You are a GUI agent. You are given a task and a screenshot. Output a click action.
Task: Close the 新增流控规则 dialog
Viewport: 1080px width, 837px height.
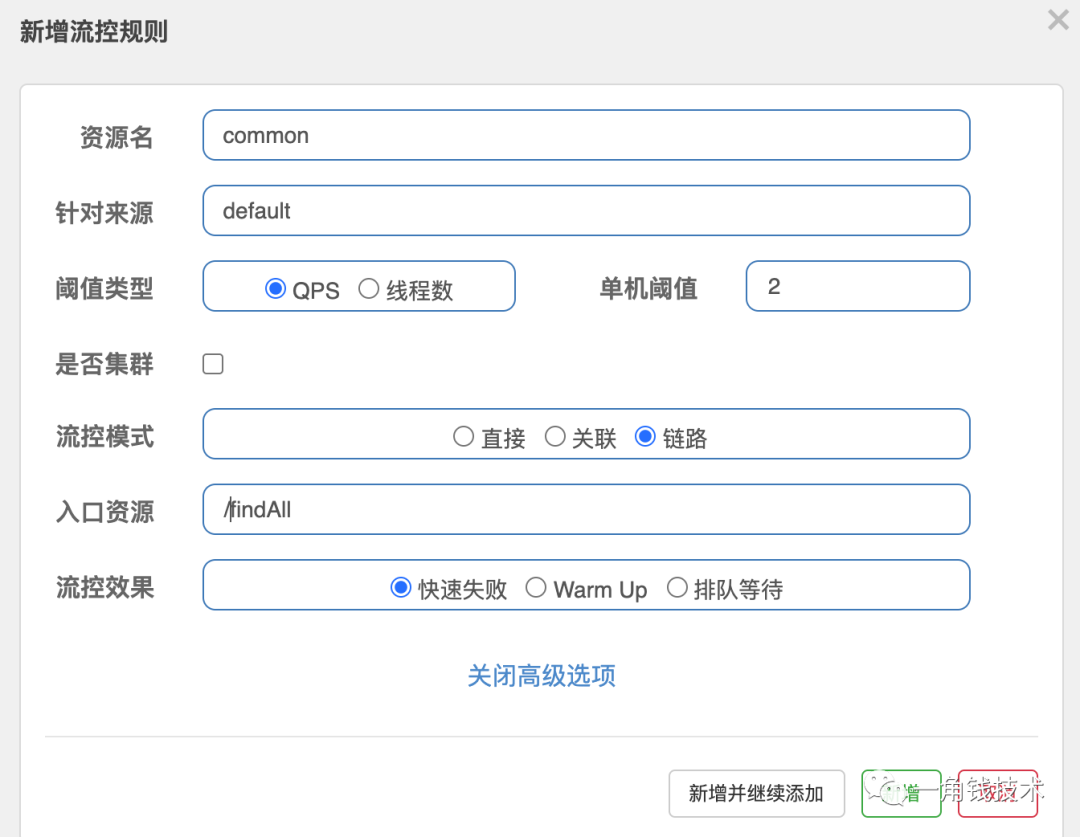tap(1057, 20)
